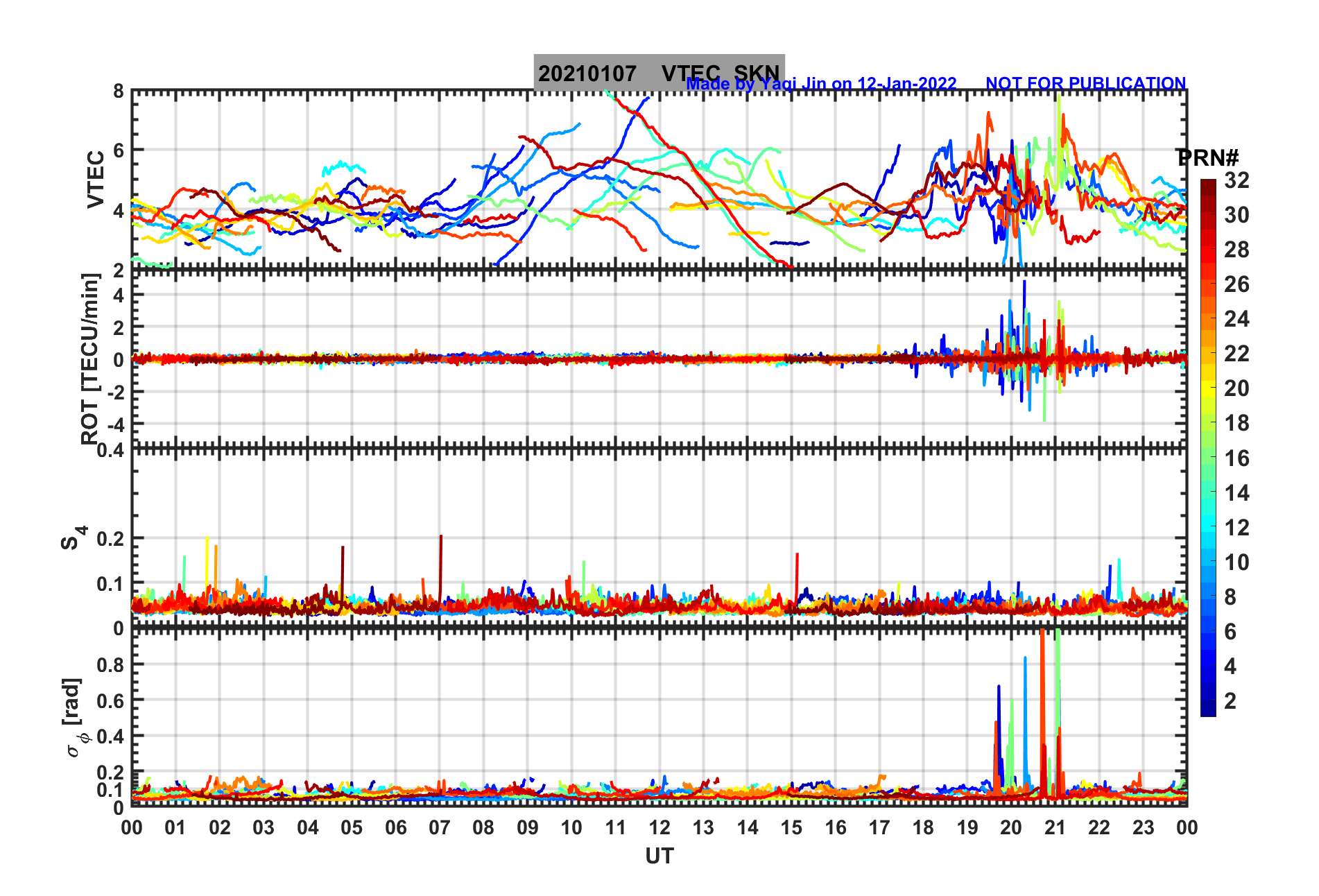1319x896 pixels.
Task: Click x-axis tick label 12
Action: click(659, 827)
